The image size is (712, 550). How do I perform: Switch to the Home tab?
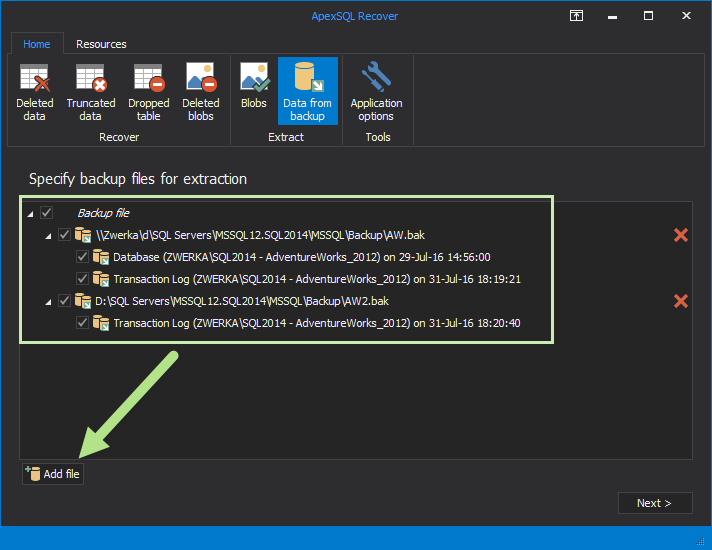pyautogui.click(x=37, y=44)
